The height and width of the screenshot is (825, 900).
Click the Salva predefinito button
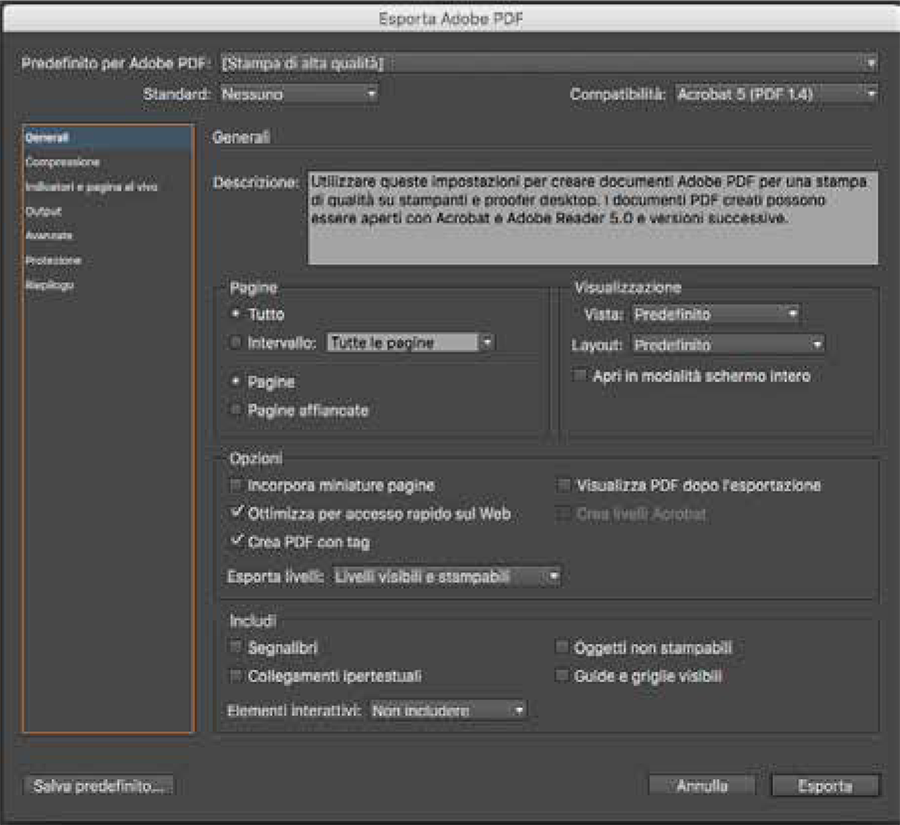pos(98,785)
